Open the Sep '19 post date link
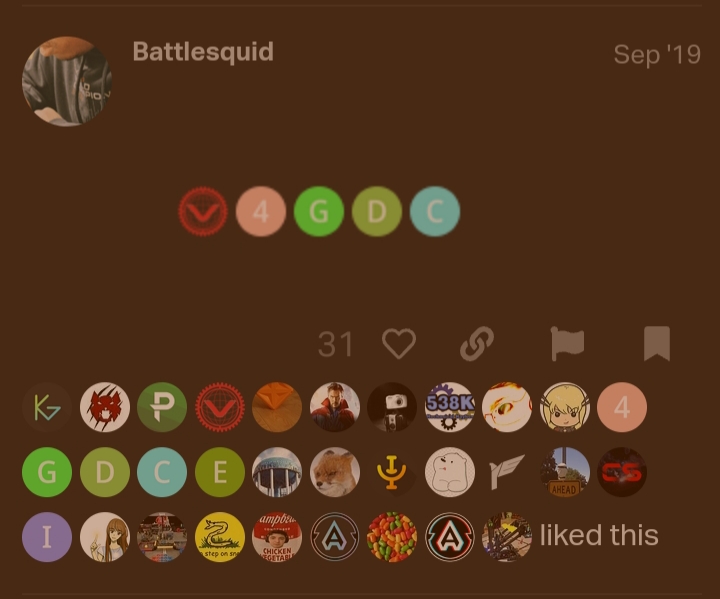720x599 pixels. [x=657, y=55]
